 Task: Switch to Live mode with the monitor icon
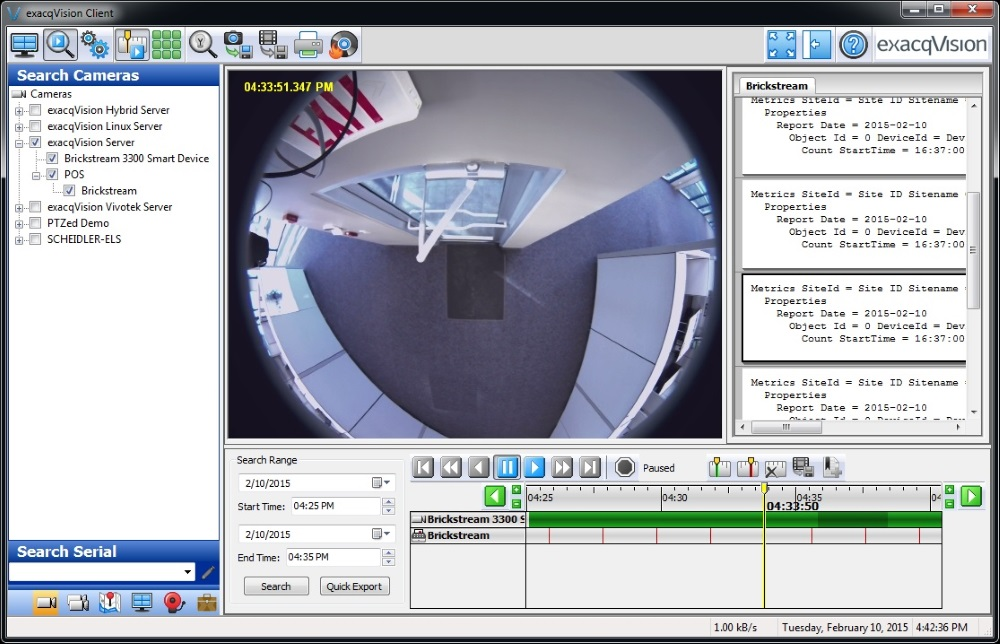(x=22, y=44)
